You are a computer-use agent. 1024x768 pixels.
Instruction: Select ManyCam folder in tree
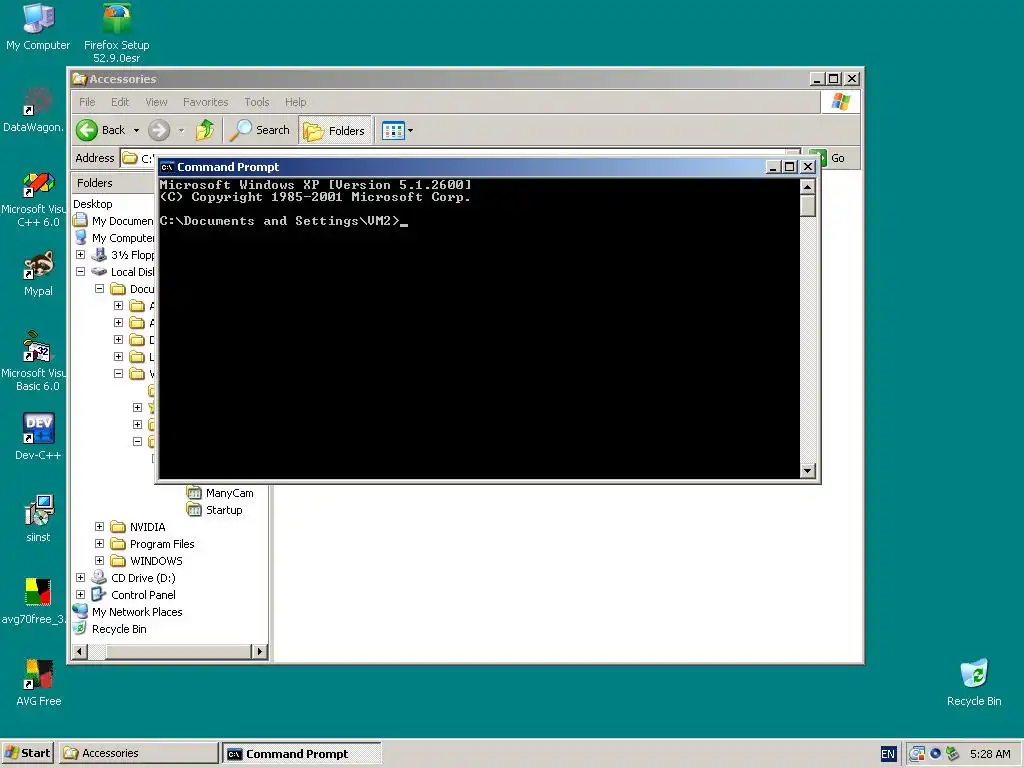point(221,493)
